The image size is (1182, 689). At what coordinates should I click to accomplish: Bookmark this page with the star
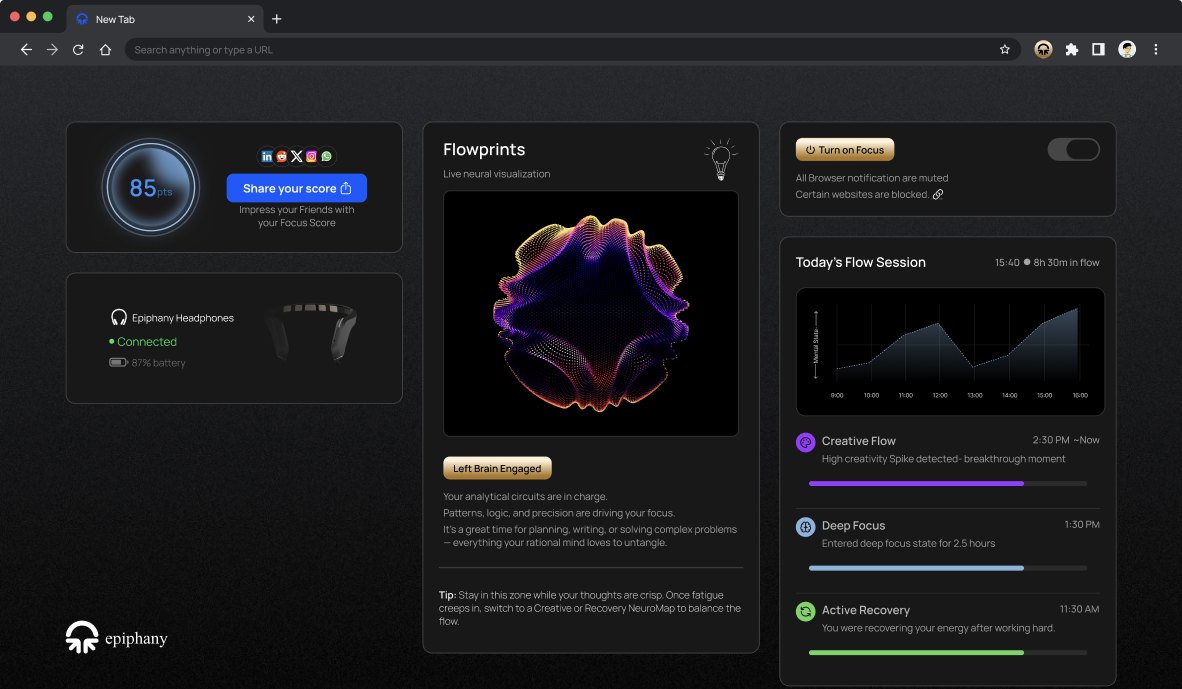[x=1004, y=50]
